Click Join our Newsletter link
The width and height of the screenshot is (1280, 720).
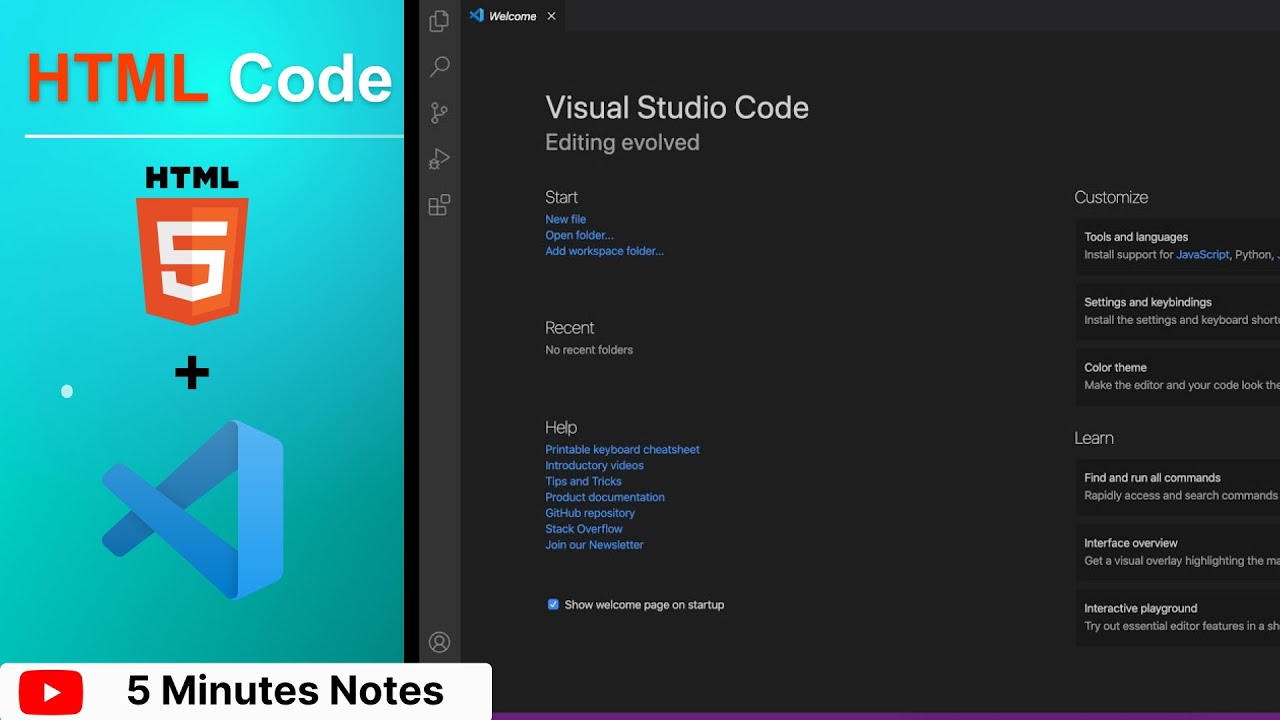594,545
